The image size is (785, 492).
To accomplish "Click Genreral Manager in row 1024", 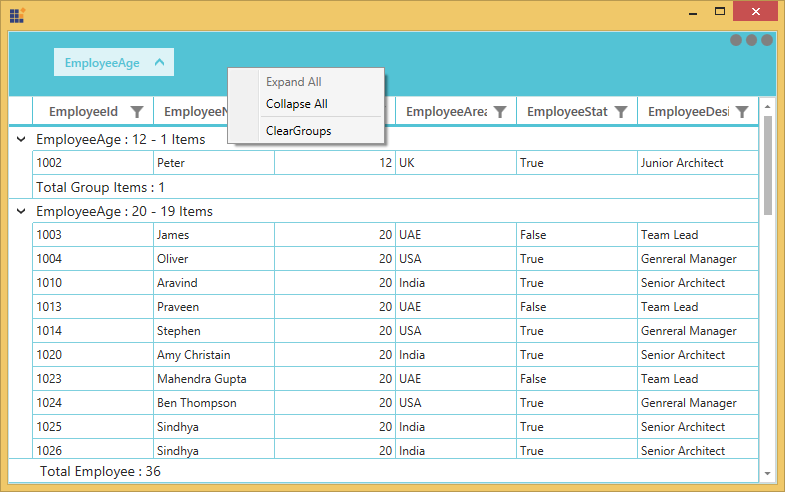I will [698, 403].
